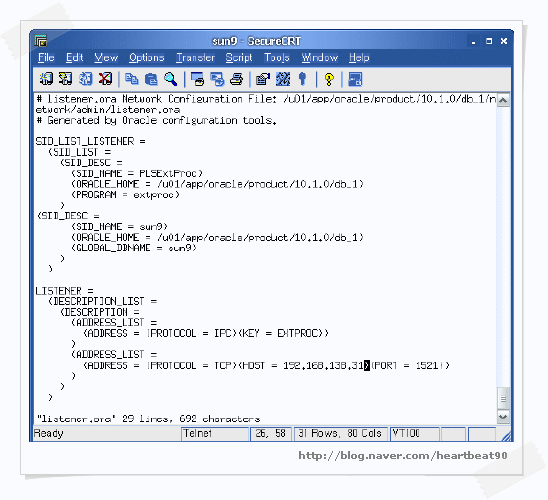This screenshot has width=548, height=500.
Task: Click the vertical scrollbar thumb
Action: (503, 398)
